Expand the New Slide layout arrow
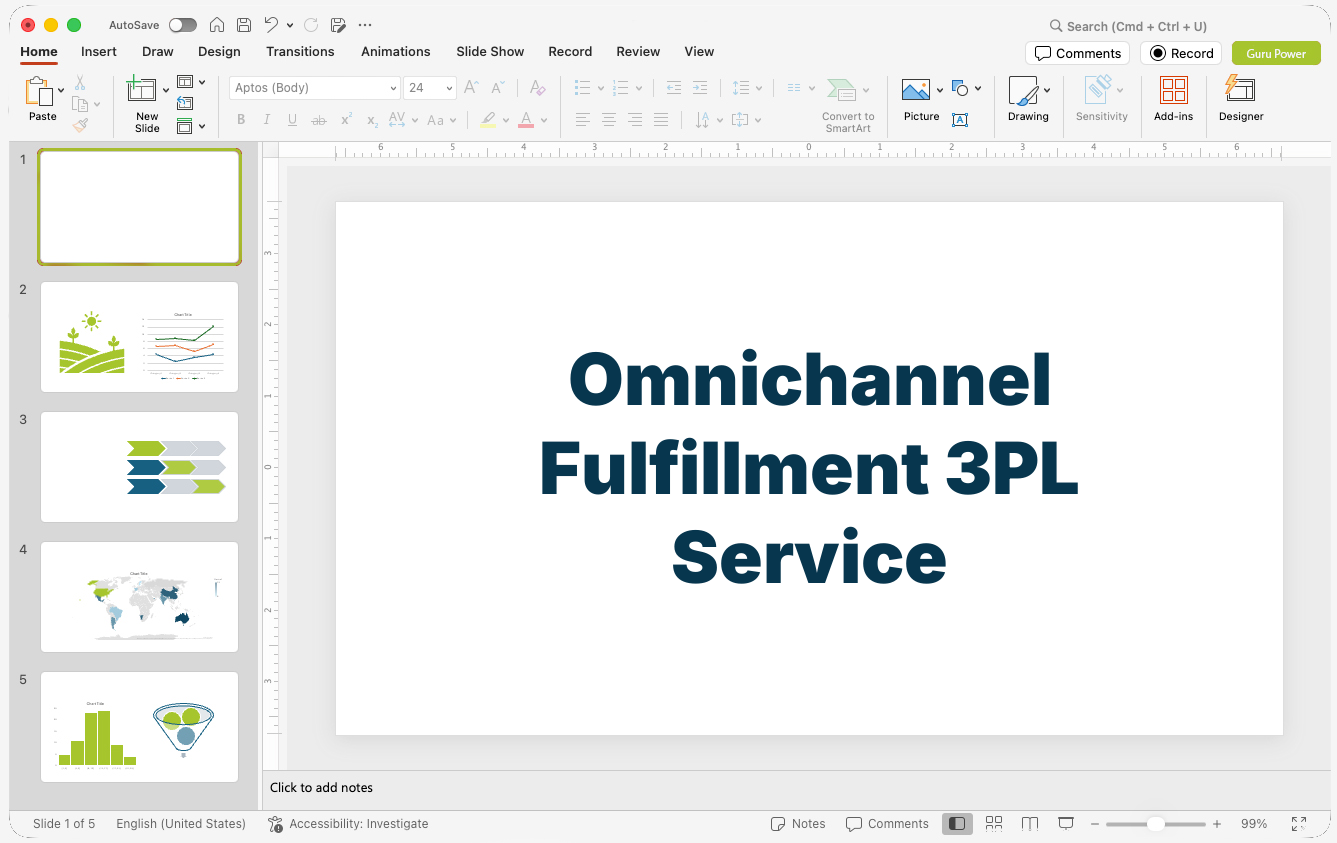1337x843 pixels. coord(166,91)
